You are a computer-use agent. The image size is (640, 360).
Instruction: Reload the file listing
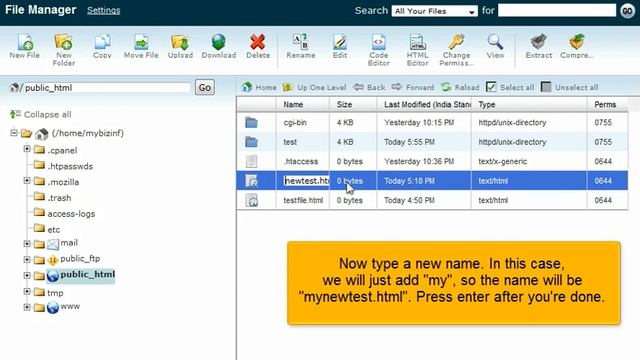click(x=460, y=87)
